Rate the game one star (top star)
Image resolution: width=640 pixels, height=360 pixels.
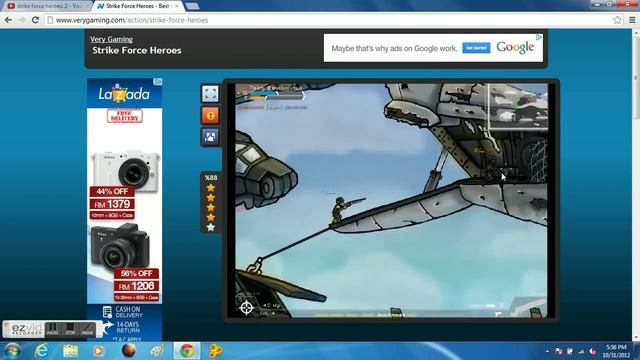(x=211, y=188)
